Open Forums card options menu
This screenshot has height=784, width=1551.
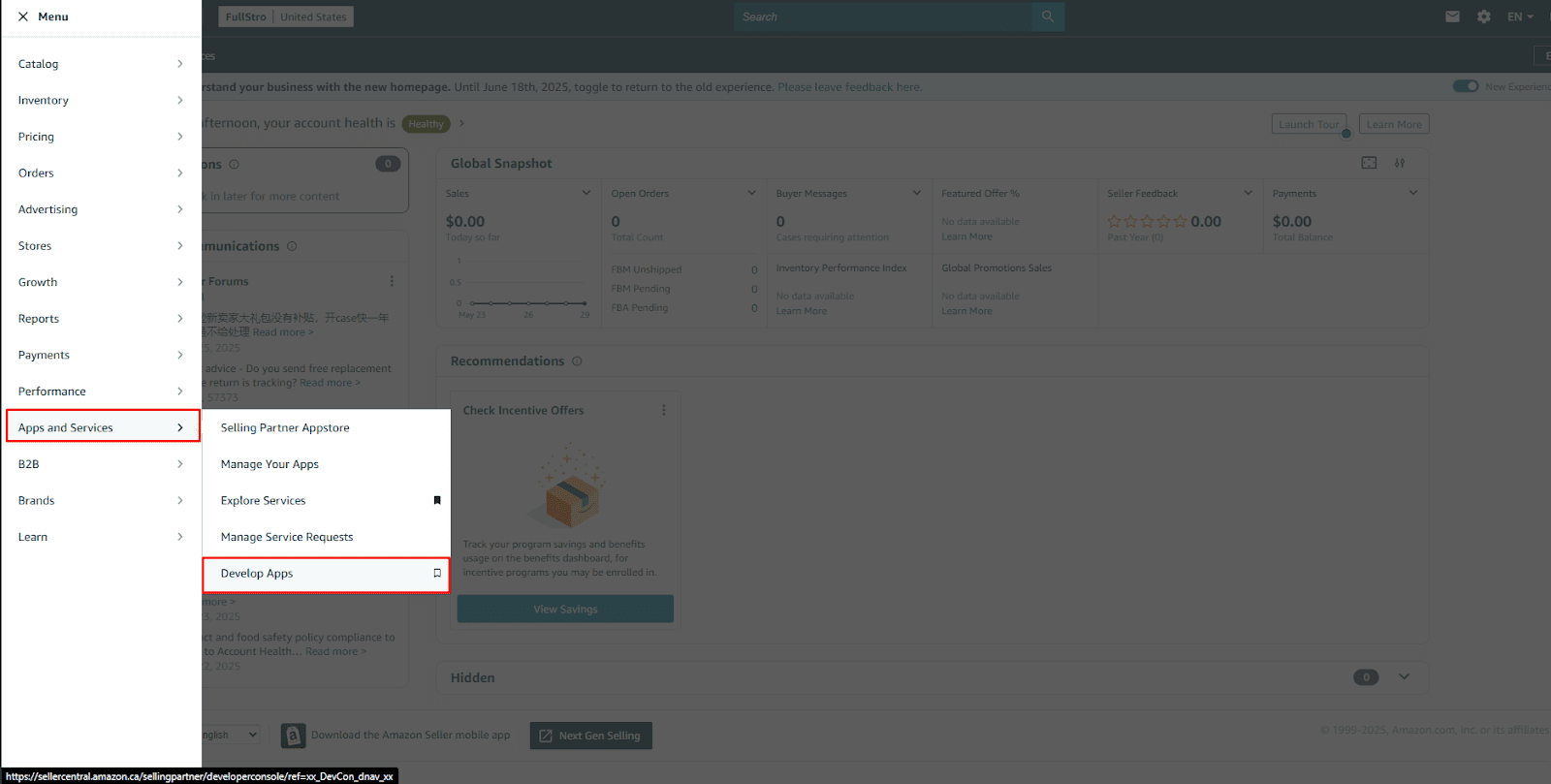click(x=392, y=281)
